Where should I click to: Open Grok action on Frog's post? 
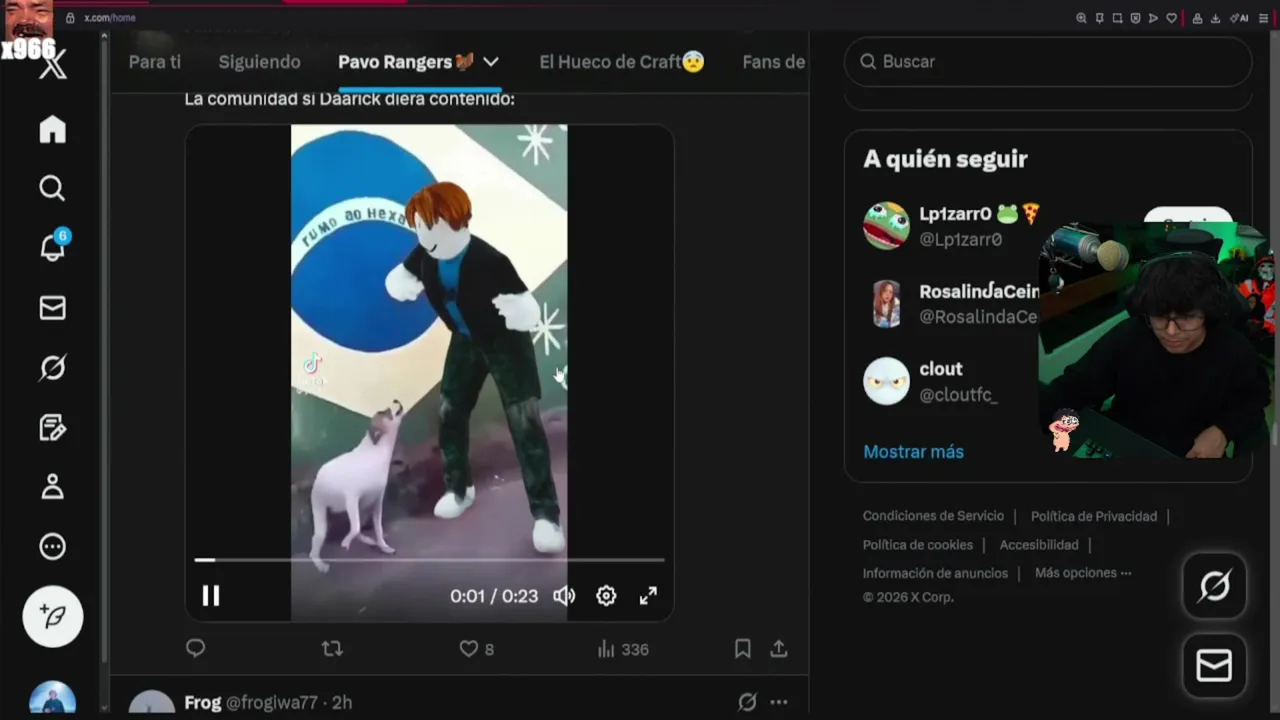point(747,702)
